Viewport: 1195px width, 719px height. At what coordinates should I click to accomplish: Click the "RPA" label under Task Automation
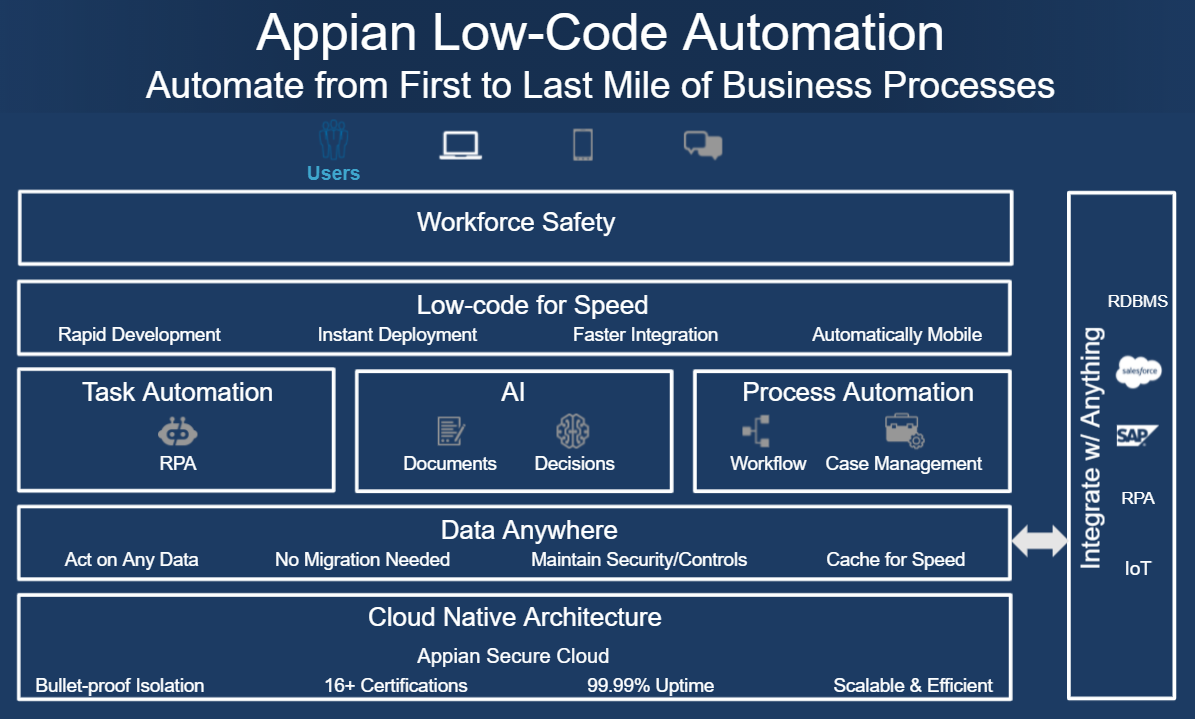(178, 464)
